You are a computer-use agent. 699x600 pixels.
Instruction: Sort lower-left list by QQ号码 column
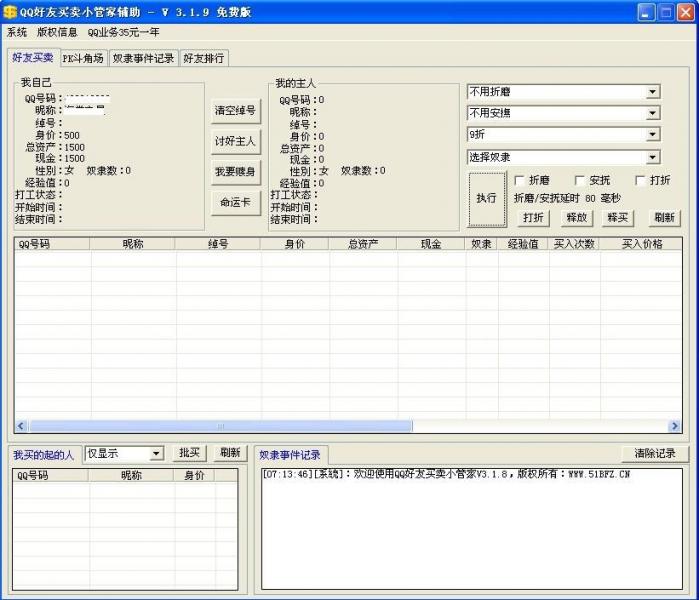coord(51,476)
